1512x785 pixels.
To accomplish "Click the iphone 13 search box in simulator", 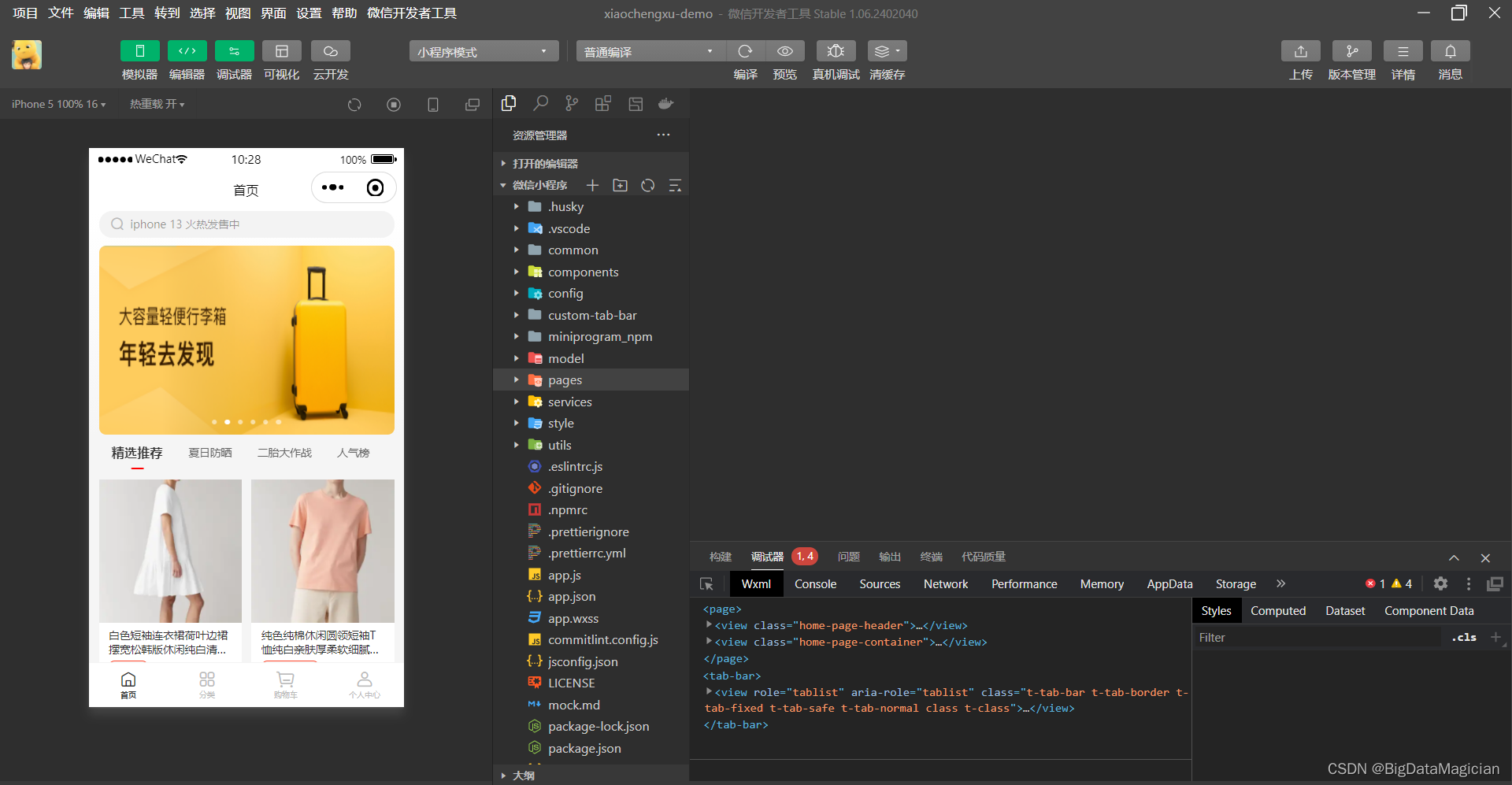I will pyautogui.click(x=246, y=224).
